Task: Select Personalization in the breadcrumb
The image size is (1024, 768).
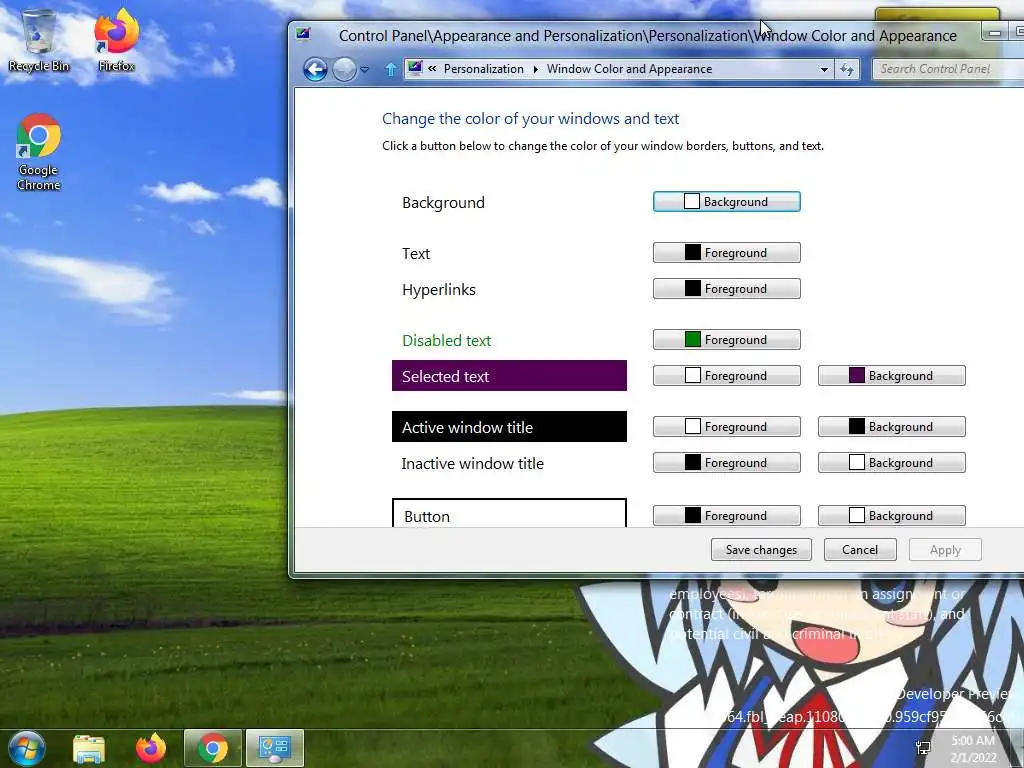Action: click(483, 69)
